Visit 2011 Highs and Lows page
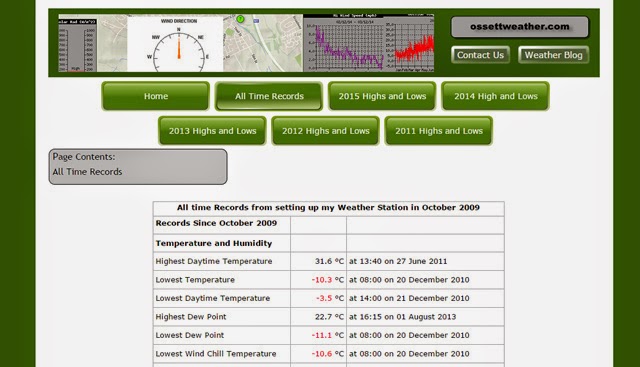 tap(439, 131)
